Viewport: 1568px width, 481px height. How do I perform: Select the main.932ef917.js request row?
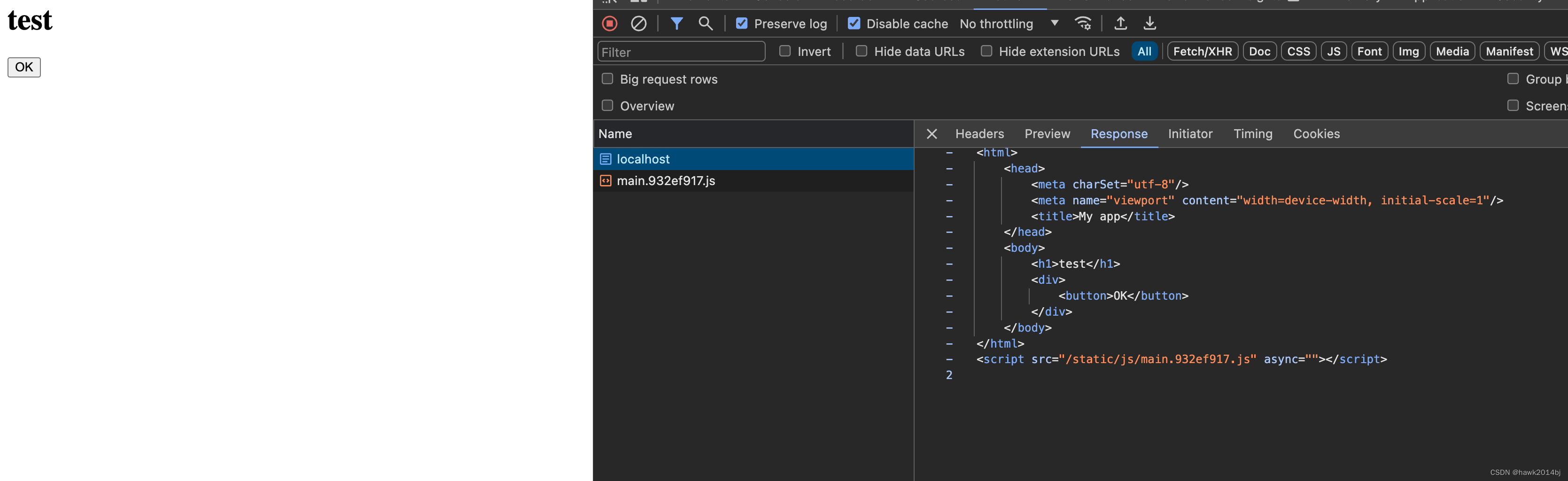click(x=753, y=181)
